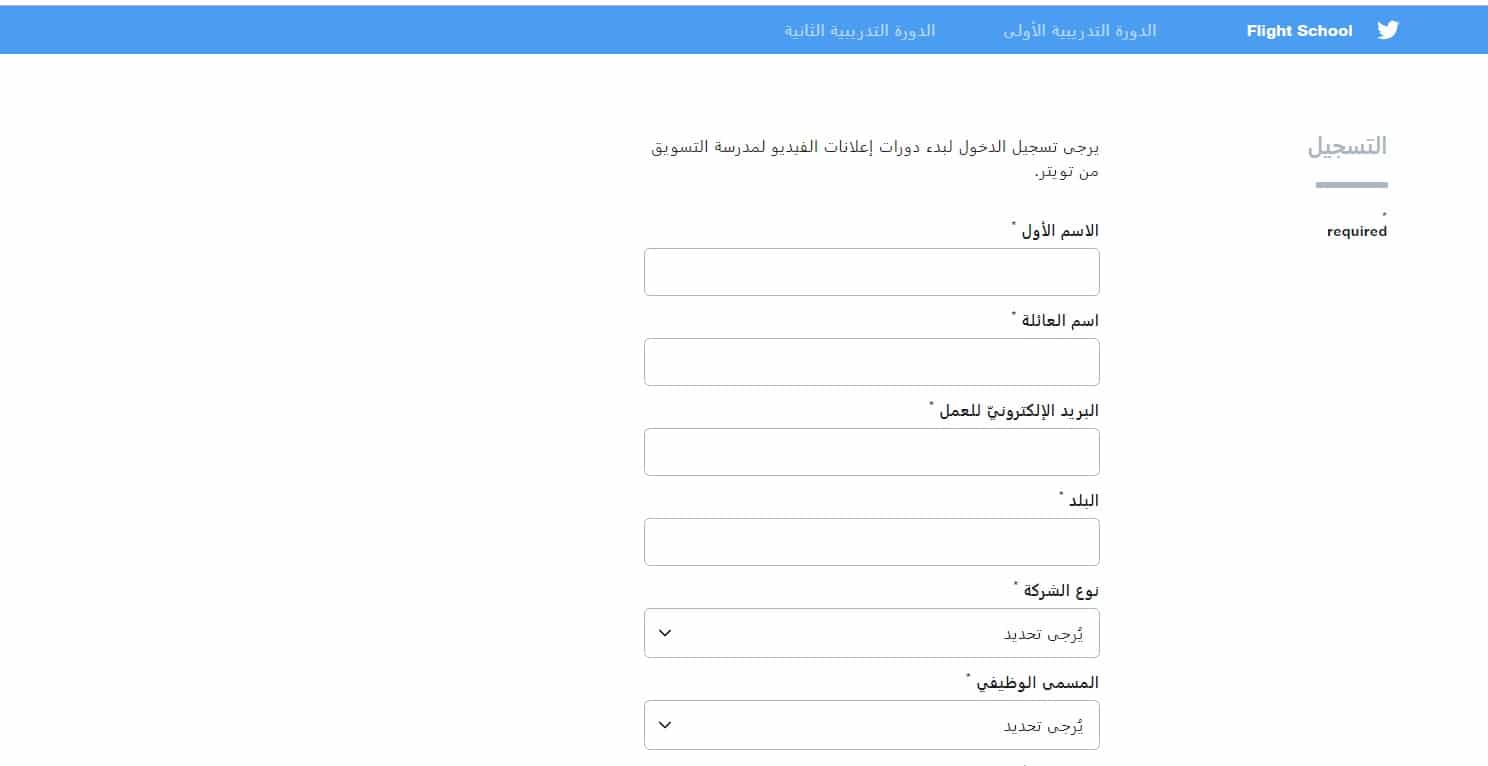The height and width of the screenshot is (766, 1488).
Task: Click the البريد الإلكترونيّ للعمل label
Action: 1018,411
